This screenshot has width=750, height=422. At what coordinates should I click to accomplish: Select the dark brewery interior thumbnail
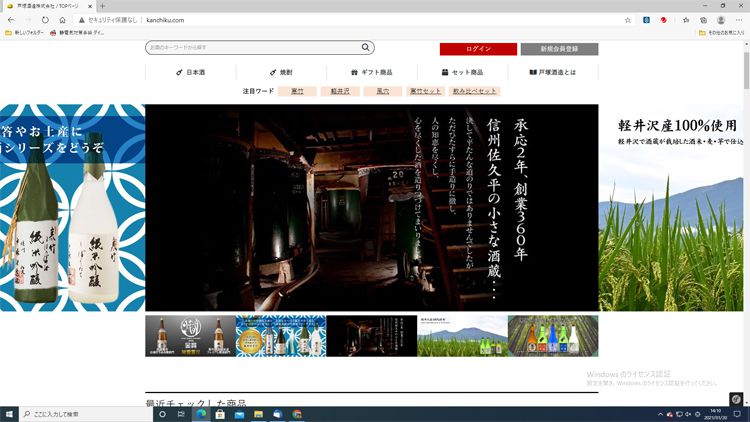372,336
